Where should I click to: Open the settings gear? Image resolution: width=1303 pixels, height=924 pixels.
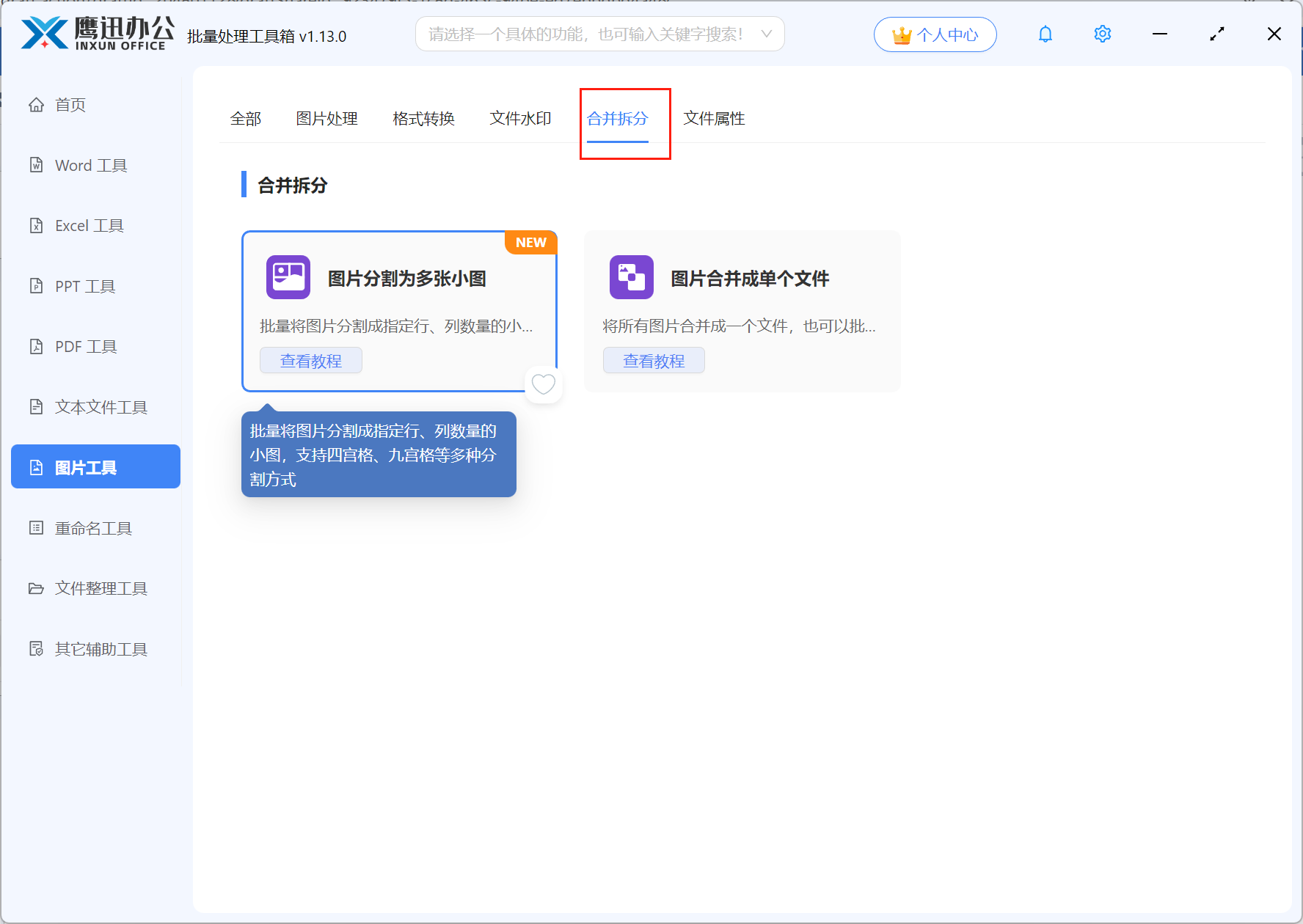tap(1102, 34)
